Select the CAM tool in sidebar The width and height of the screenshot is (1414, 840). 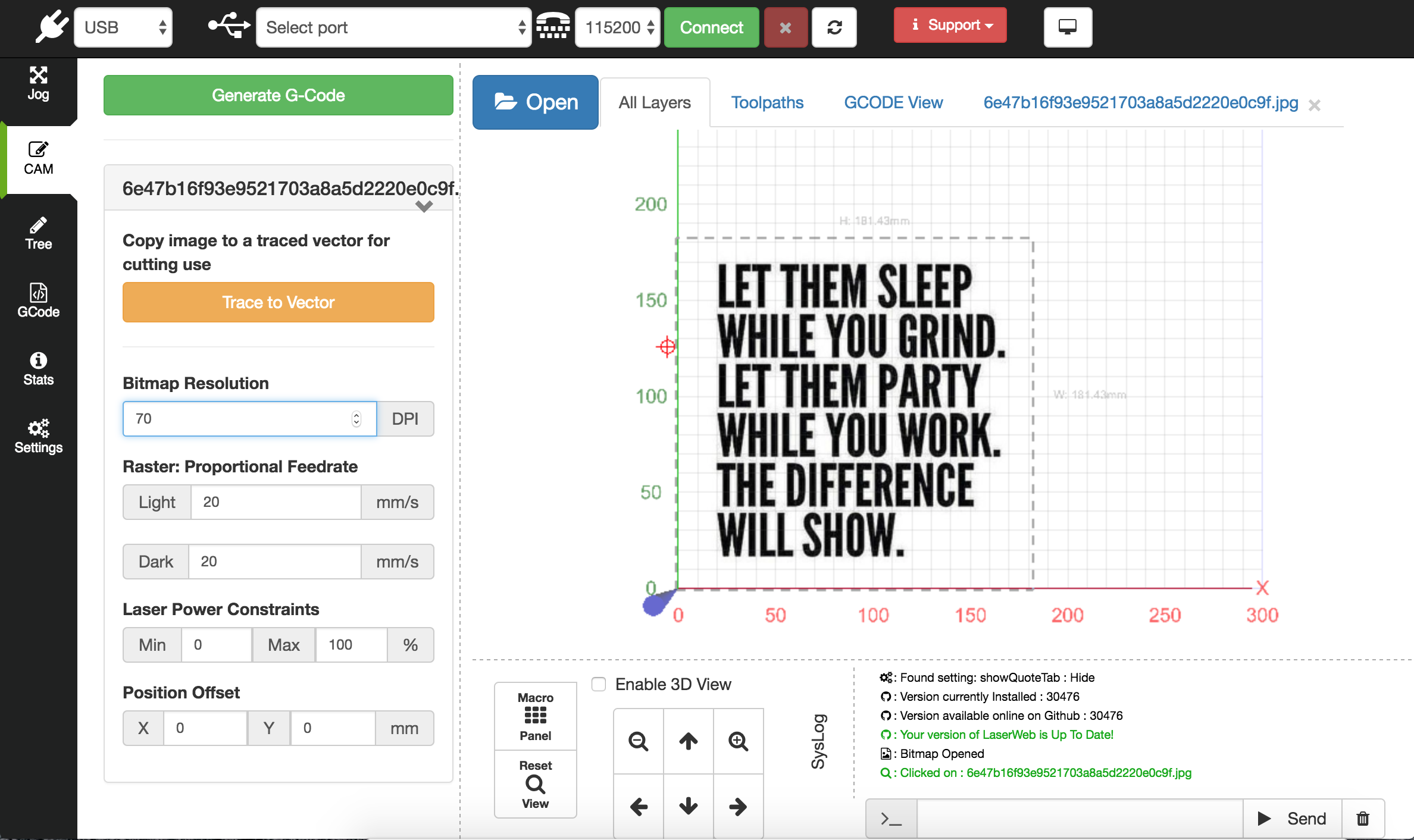click(38, 158)
